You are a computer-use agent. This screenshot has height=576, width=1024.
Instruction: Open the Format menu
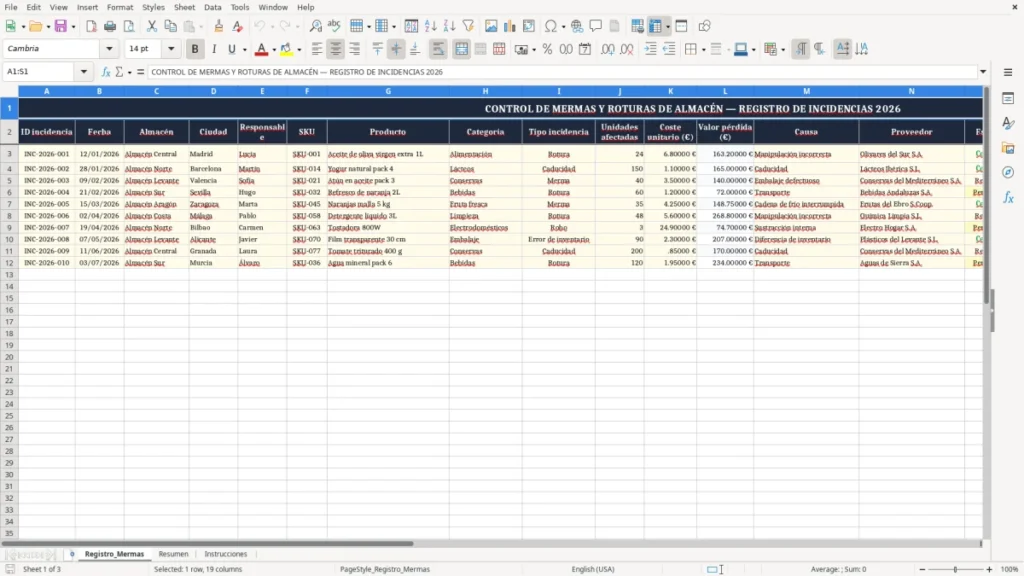(x=120, y=7)
